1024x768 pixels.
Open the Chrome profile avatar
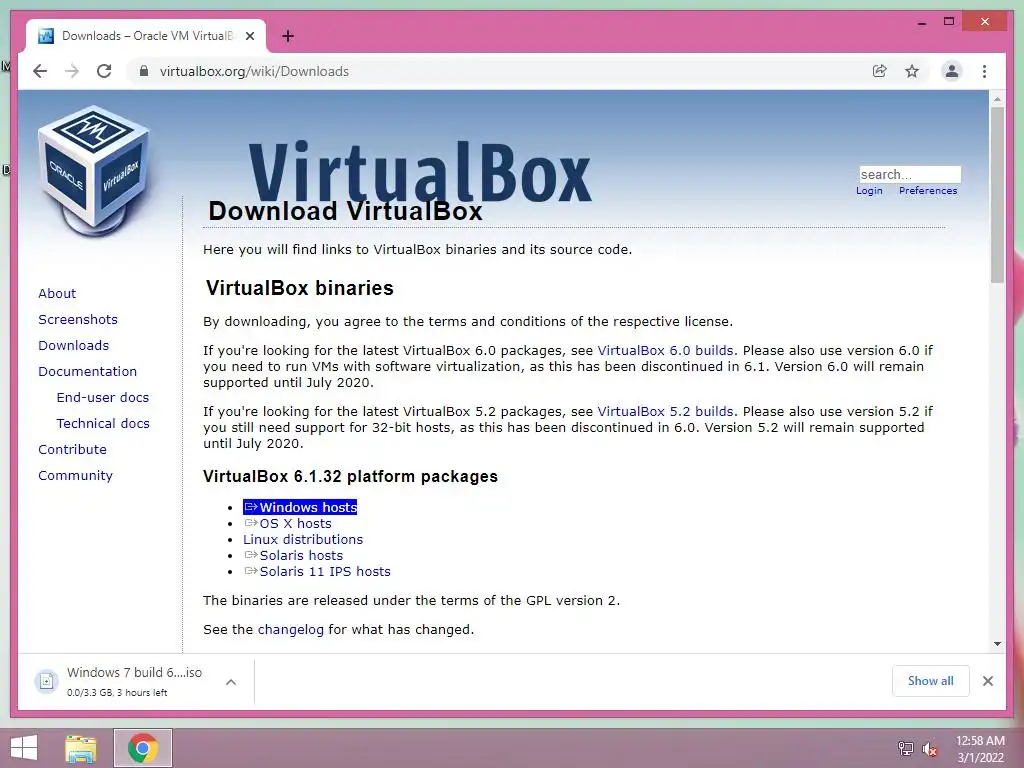(x=952, y=71)
